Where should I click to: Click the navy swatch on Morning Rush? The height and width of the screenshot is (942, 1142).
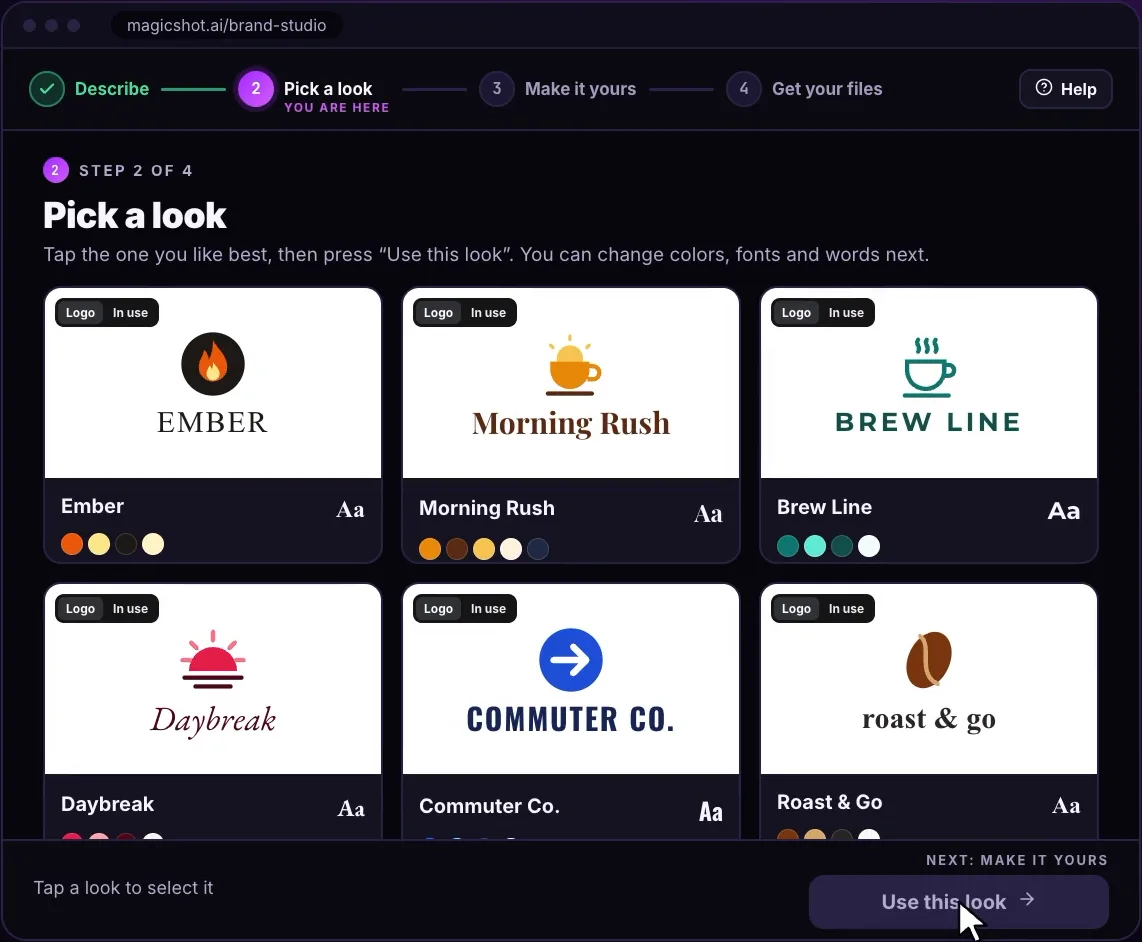pyautogui.click(x=537, y=549)
